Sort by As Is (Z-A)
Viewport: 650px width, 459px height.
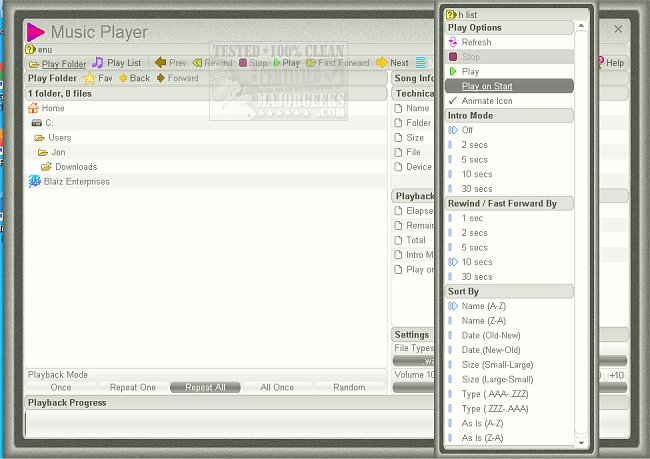coord(509,438)
